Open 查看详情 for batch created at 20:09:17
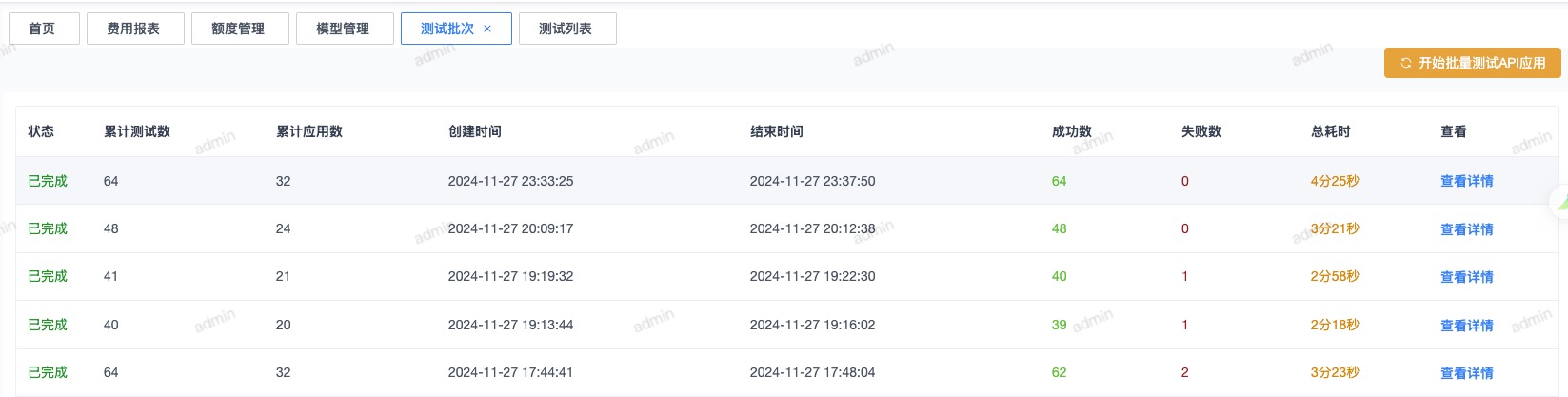 (1466, 229)
